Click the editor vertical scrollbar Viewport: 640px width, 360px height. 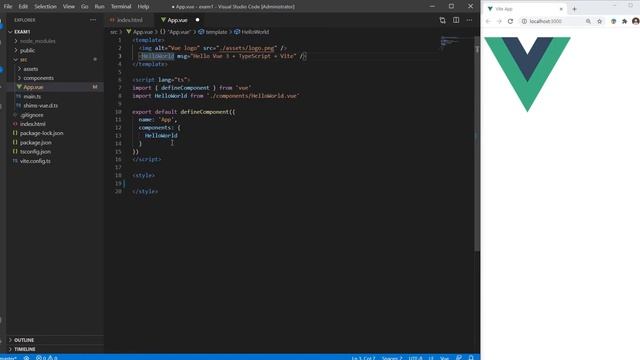click(477, 143)
